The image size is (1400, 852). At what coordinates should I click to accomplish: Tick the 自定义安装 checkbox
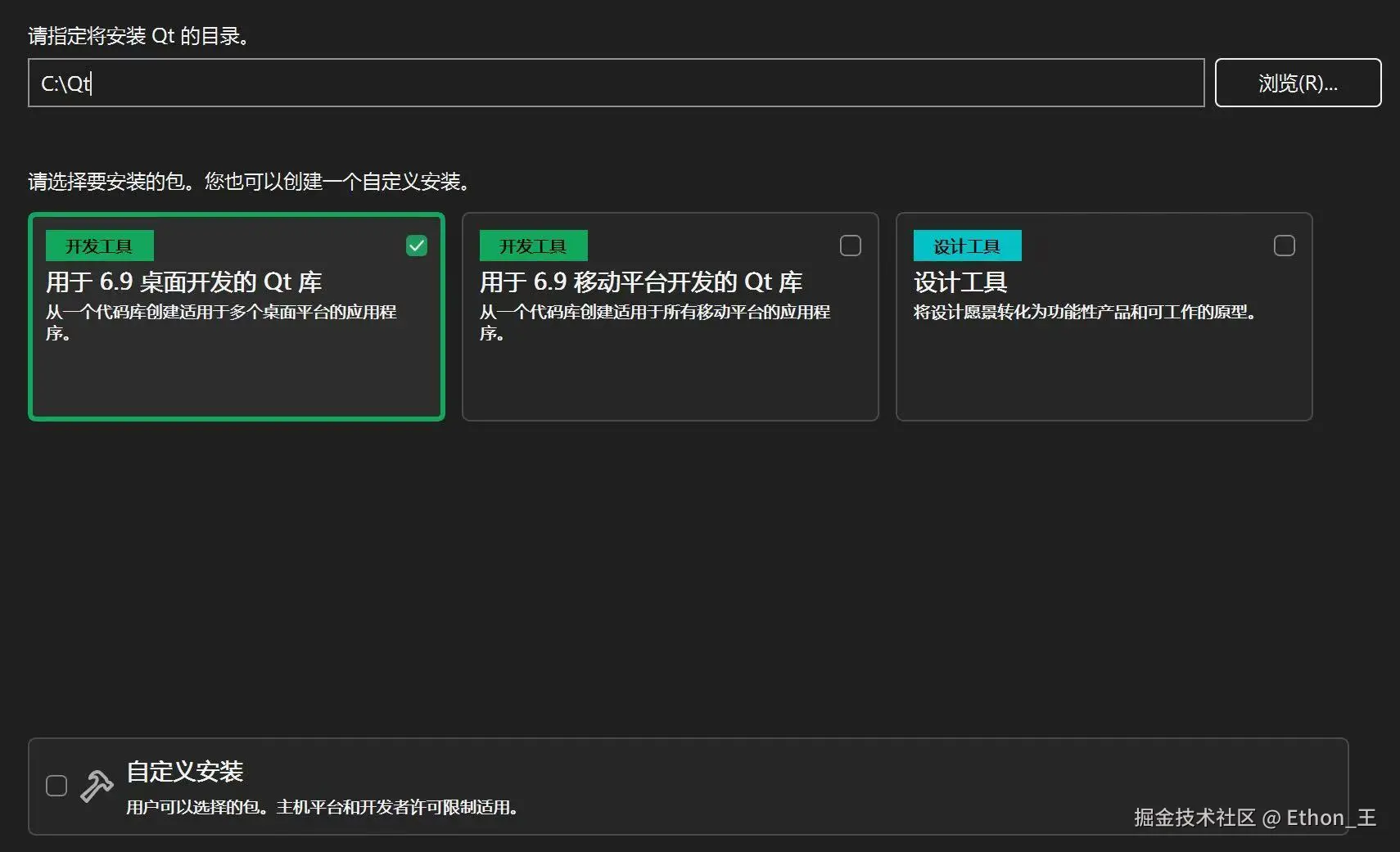[56, 786]
